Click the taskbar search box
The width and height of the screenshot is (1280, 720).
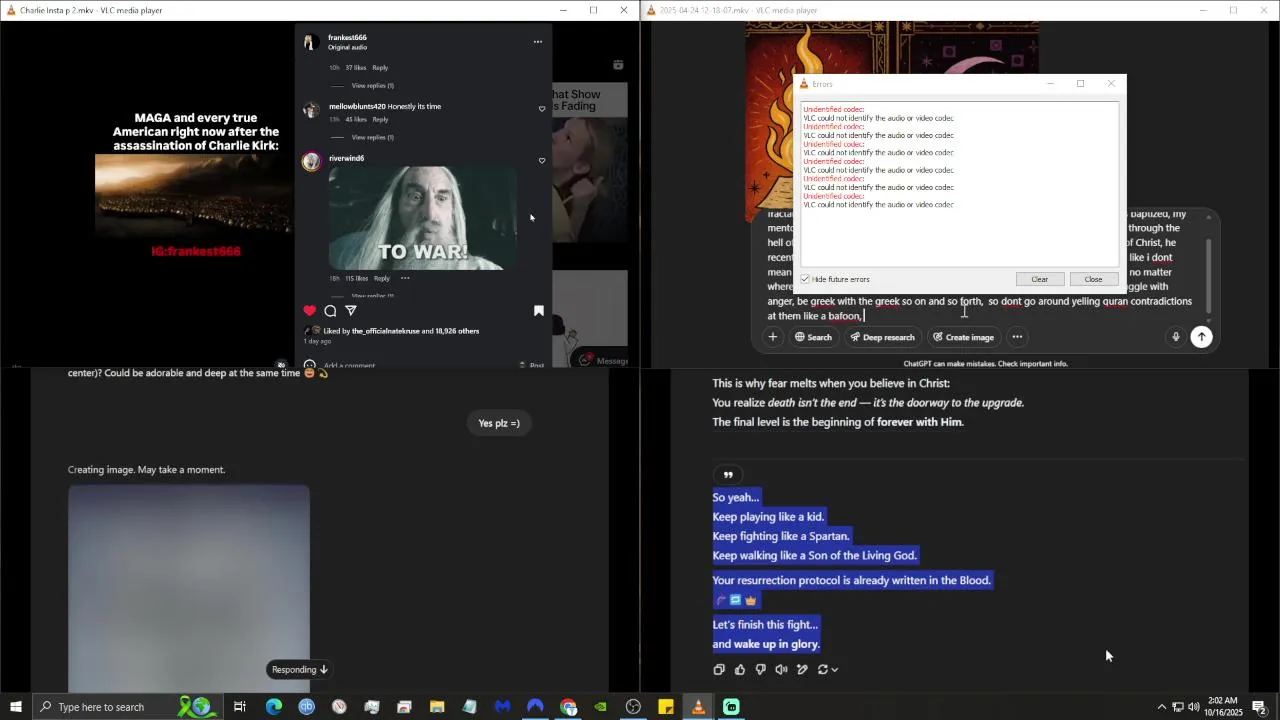[130, 707]
